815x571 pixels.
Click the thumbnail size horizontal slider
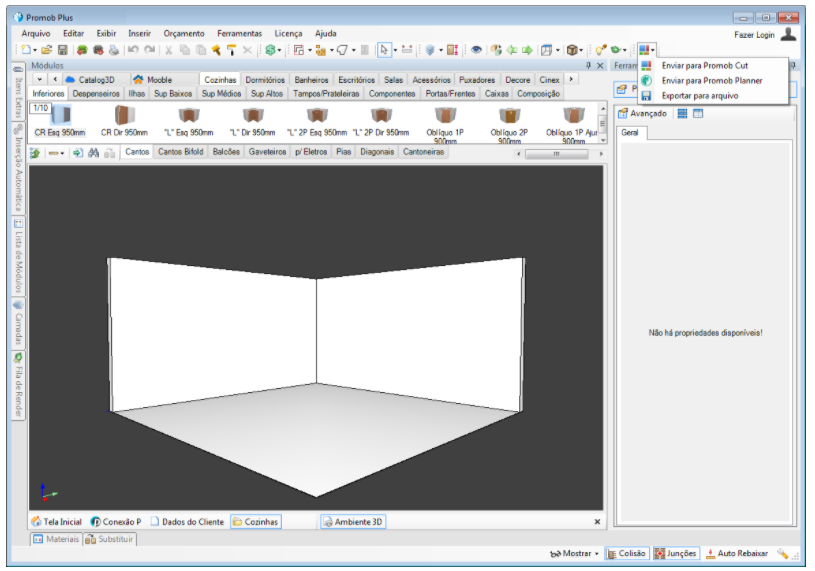(x=556, y=154)
